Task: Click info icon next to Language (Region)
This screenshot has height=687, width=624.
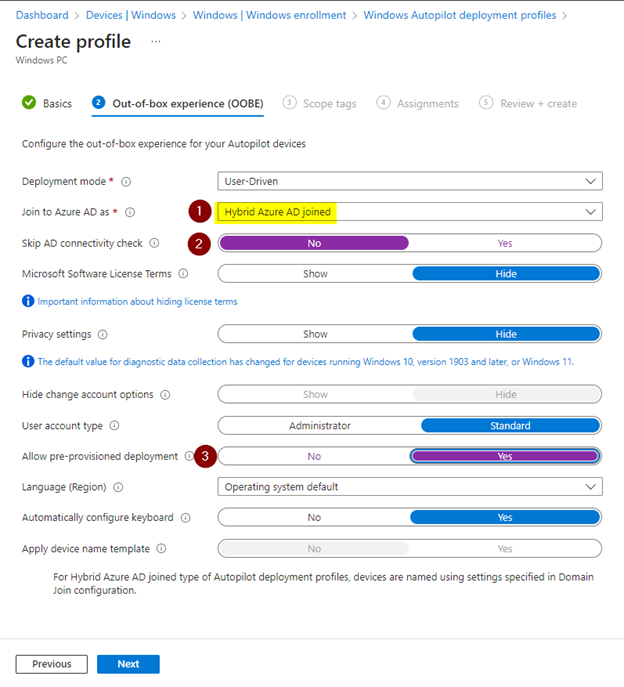Action: click(118, 487)
